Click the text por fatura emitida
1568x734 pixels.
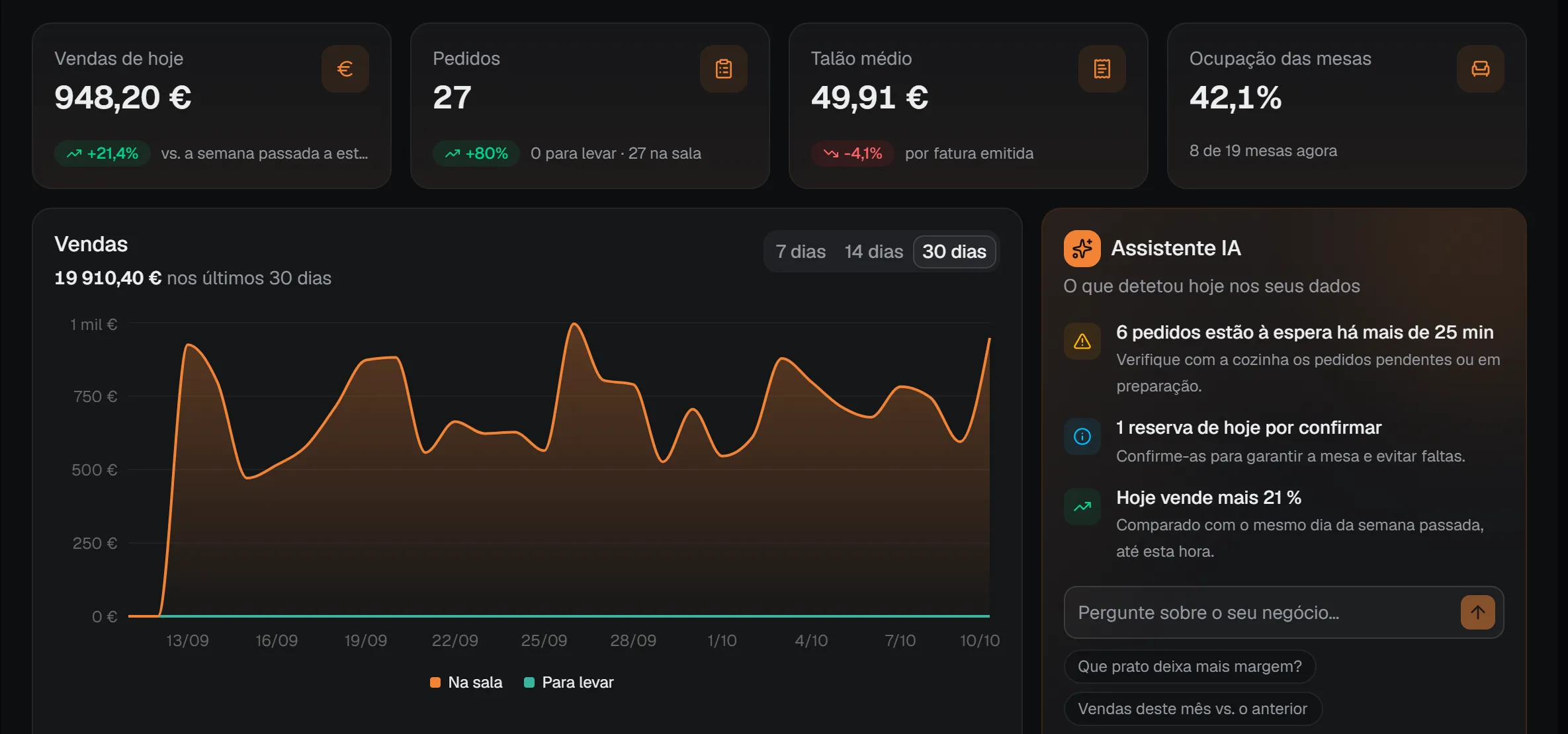[x=969, y=153]
